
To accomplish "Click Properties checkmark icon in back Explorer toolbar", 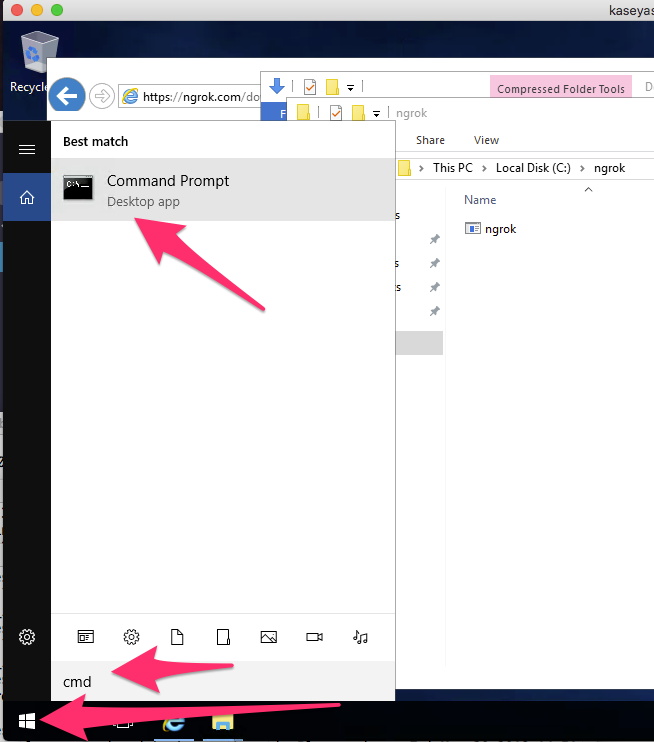I will point(310,87).
